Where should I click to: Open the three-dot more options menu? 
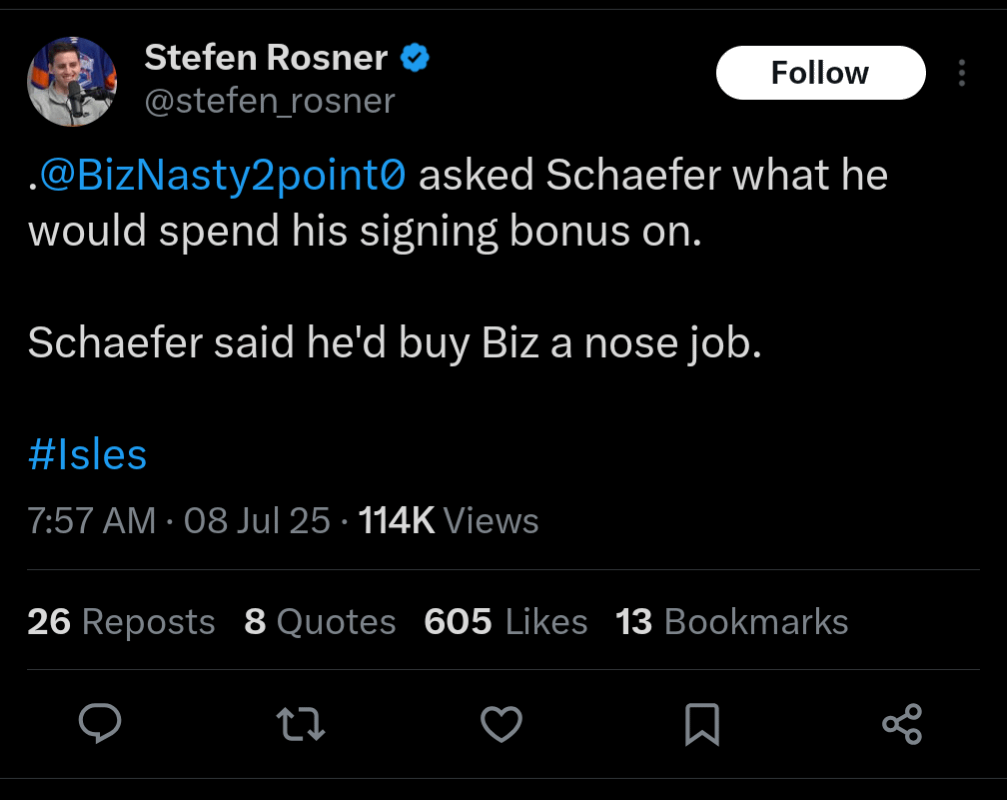click(961, 72)
